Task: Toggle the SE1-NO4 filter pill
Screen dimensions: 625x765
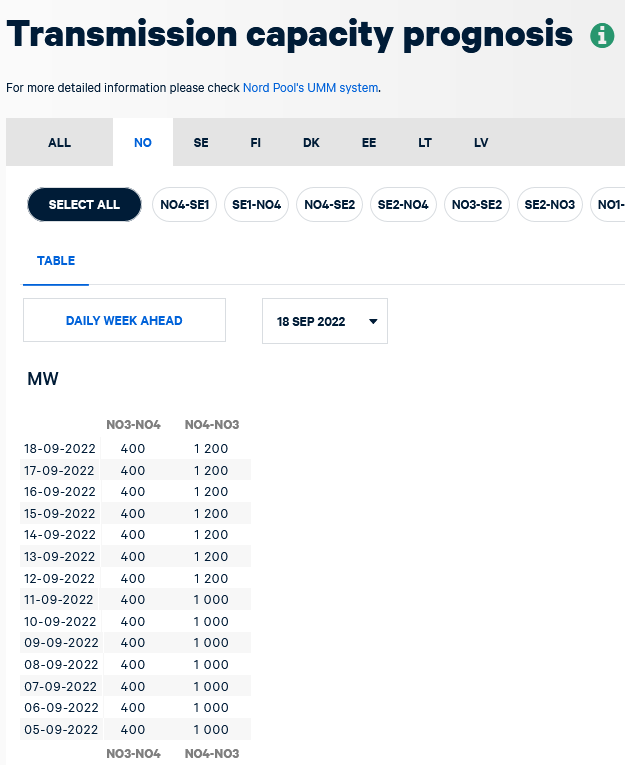Action: tap(257, 204)
